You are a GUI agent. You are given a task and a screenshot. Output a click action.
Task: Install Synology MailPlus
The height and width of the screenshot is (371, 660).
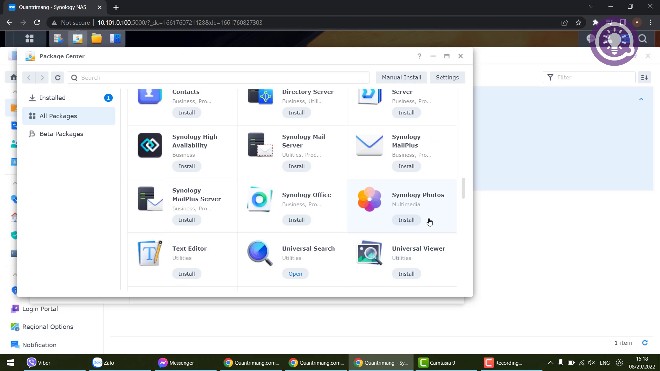tap(406, 166)
